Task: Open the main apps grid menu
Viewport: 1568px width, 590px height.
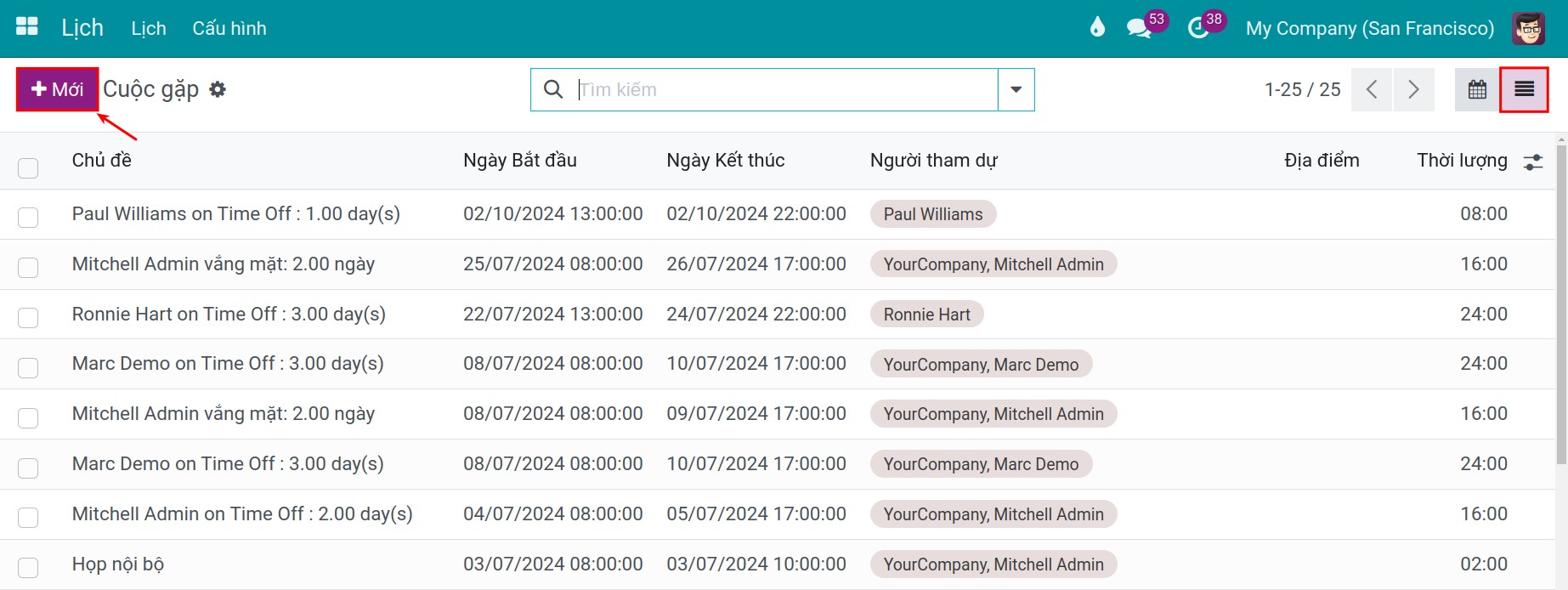Action: click(x=27, y=27)
